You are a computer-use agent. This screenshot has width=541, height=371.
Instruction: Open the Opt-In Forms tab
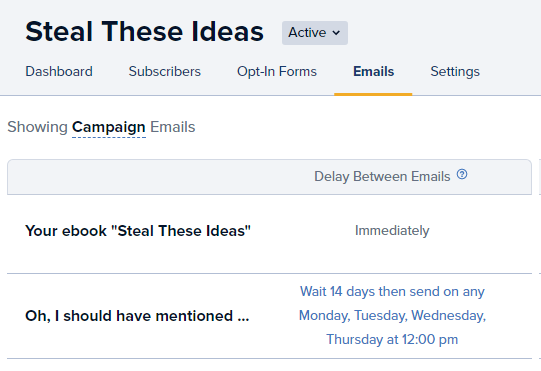pos(277,71)
